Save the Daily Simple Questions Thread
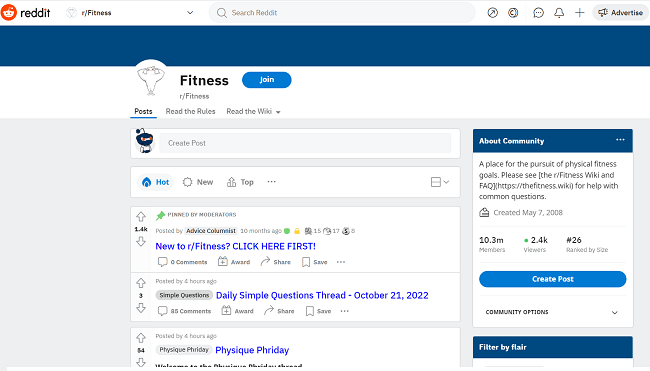Image resolution: width=650 pixels, height=371 pixels. click(x=318, y=311)
